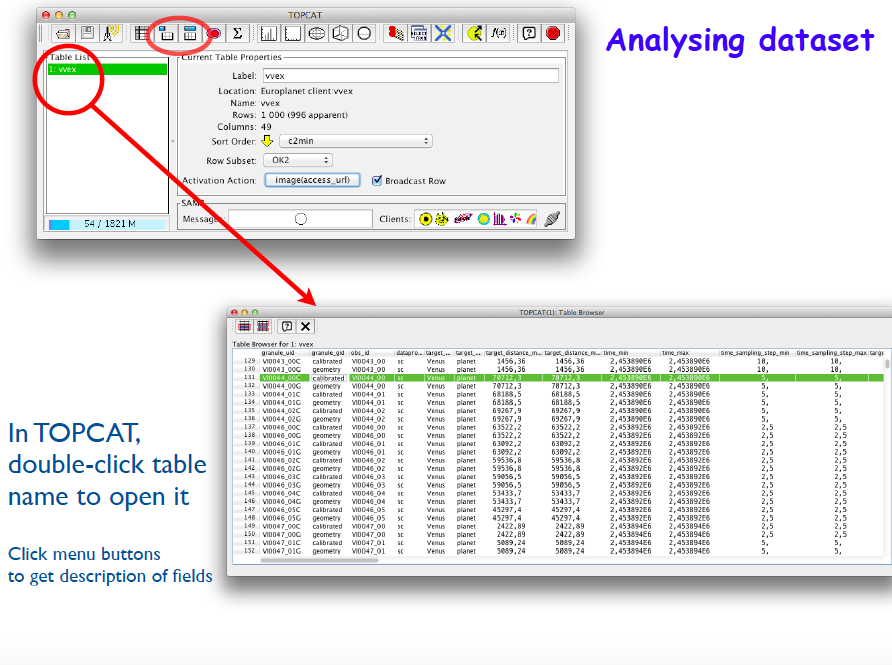
Task: Open the histogram plot icon
Action: [269, 34]
